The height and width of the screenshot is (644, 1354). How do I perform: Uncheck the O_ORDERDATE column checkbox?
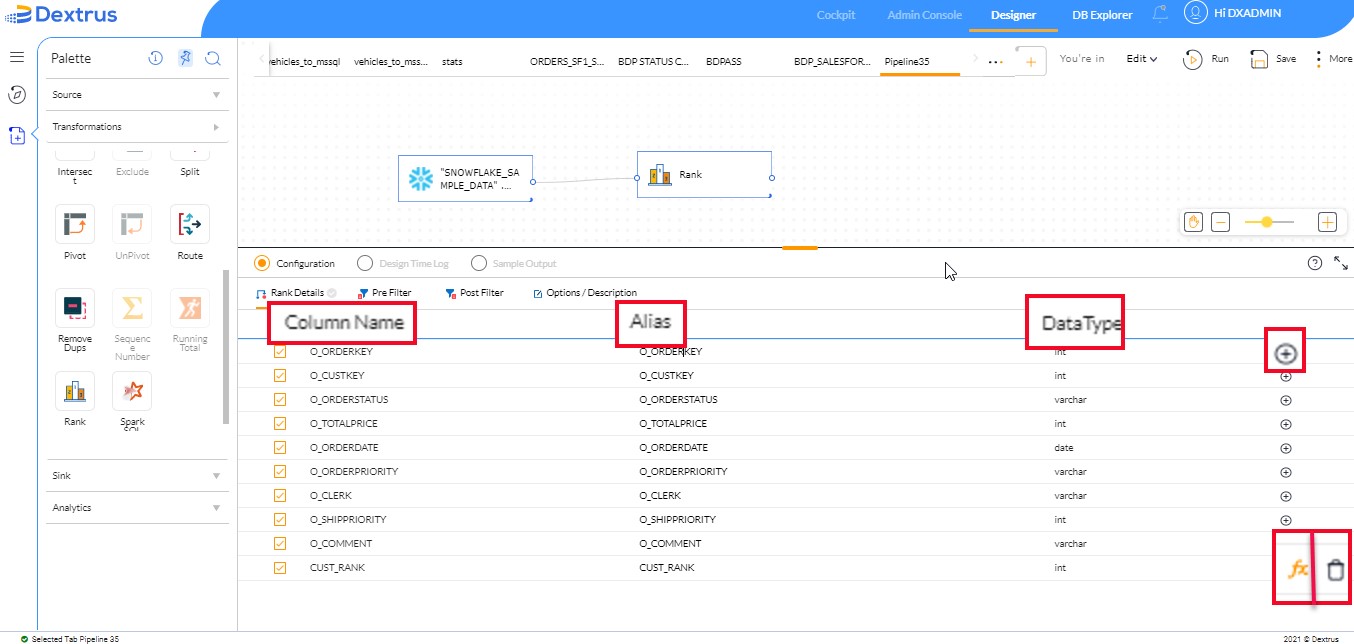(x=280, y=448)
